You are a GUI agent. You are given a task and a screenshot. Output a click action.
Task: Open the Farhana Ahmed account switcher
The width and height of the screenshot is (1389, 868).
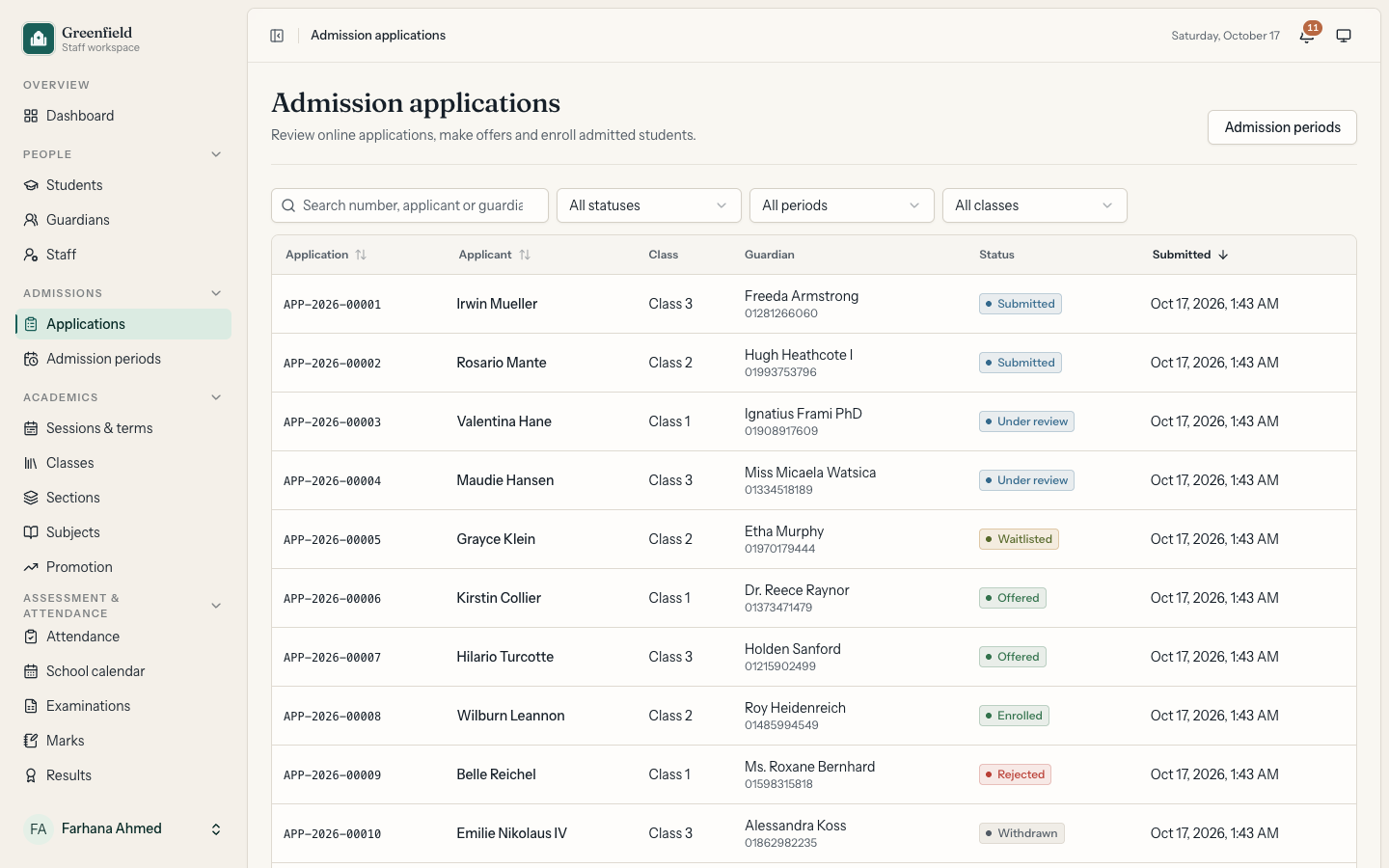coord(123,829)
